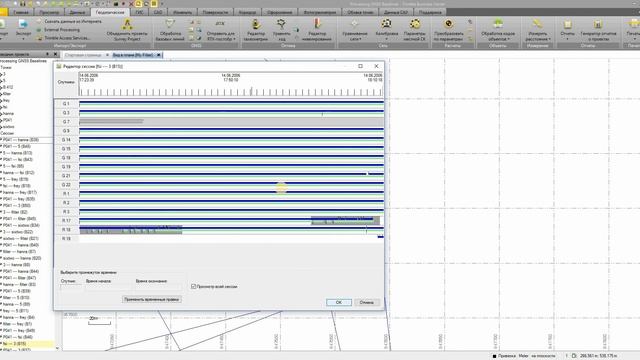Activate the start page document tab
This screenshot has width=640, height=360.
pyautogui.click(x=83, y=55)
